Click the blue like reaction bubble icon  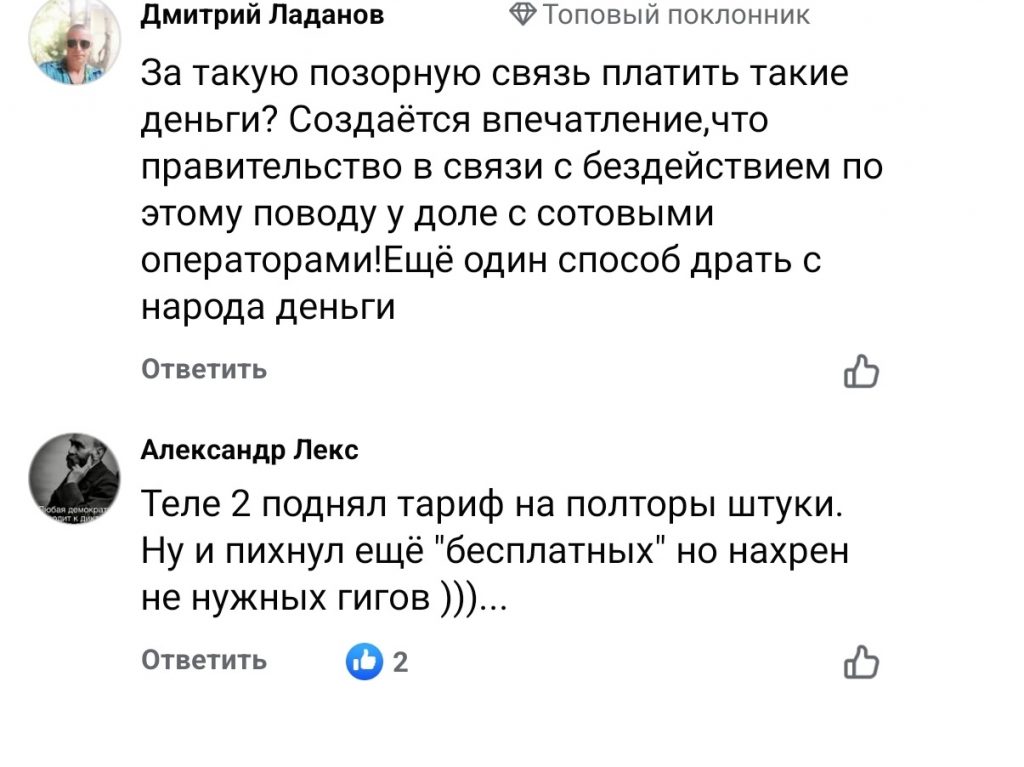pos(363,660)
